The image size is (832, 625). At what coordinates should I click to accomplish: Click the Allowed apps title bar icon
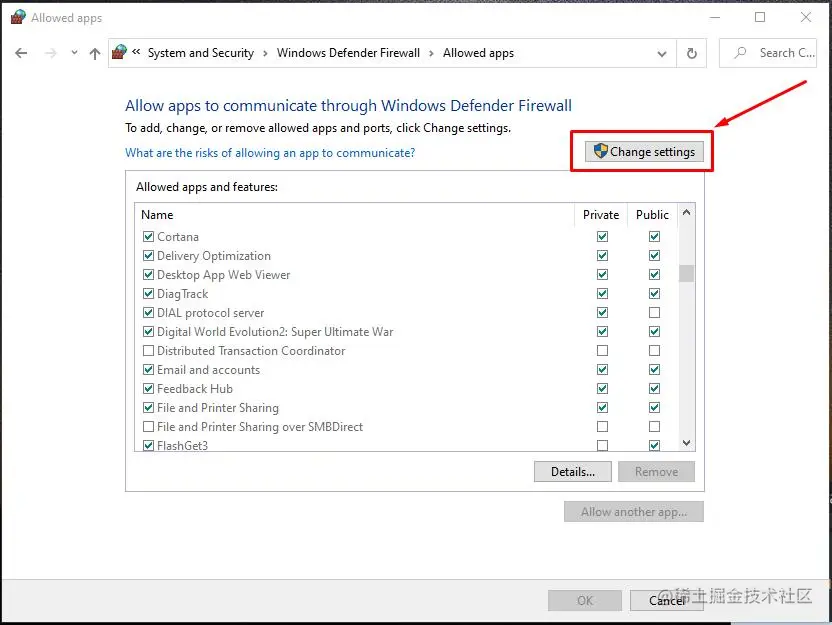[18, 17]
